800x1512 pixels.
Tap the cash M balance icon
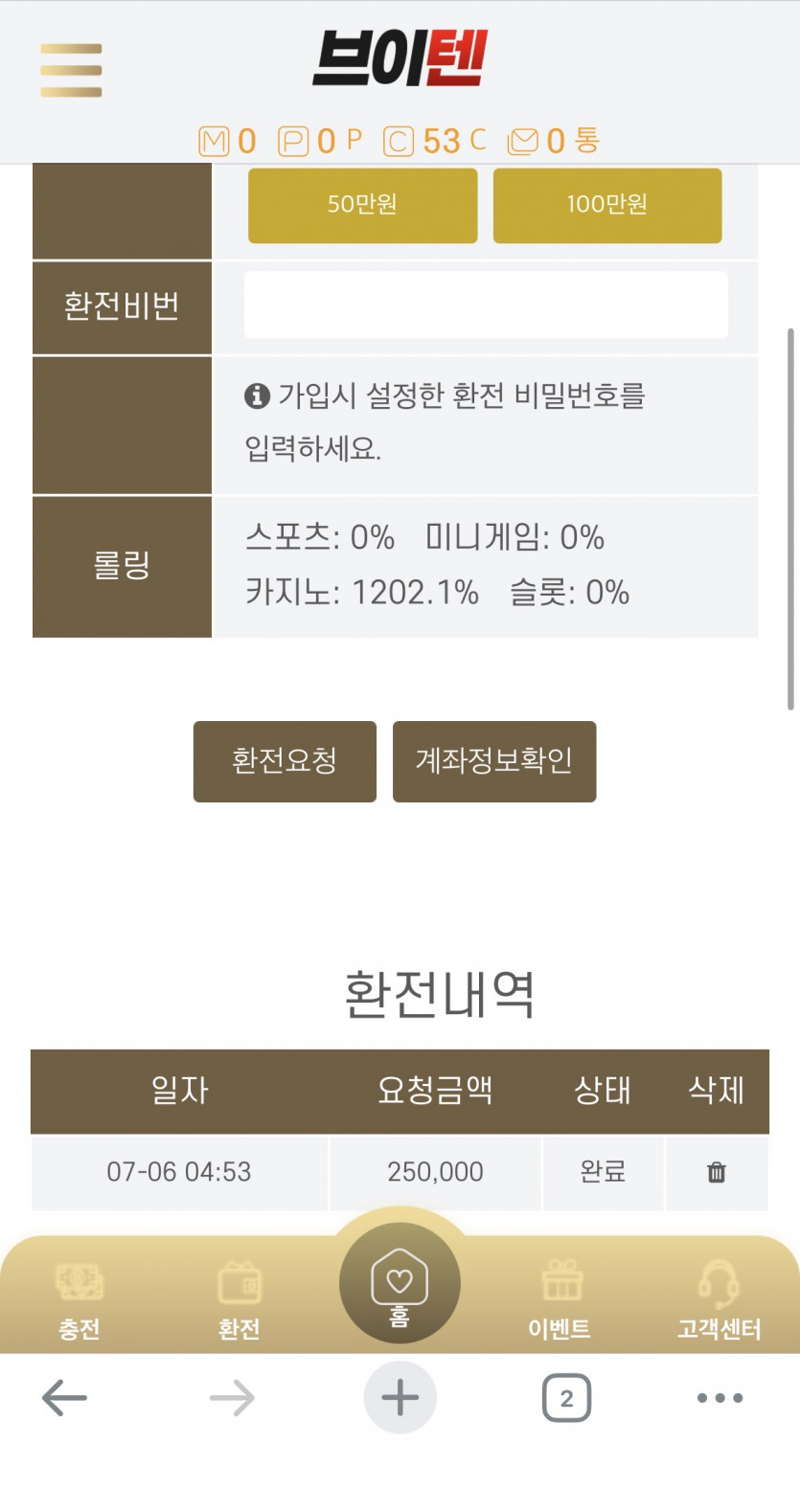(214, 142)
